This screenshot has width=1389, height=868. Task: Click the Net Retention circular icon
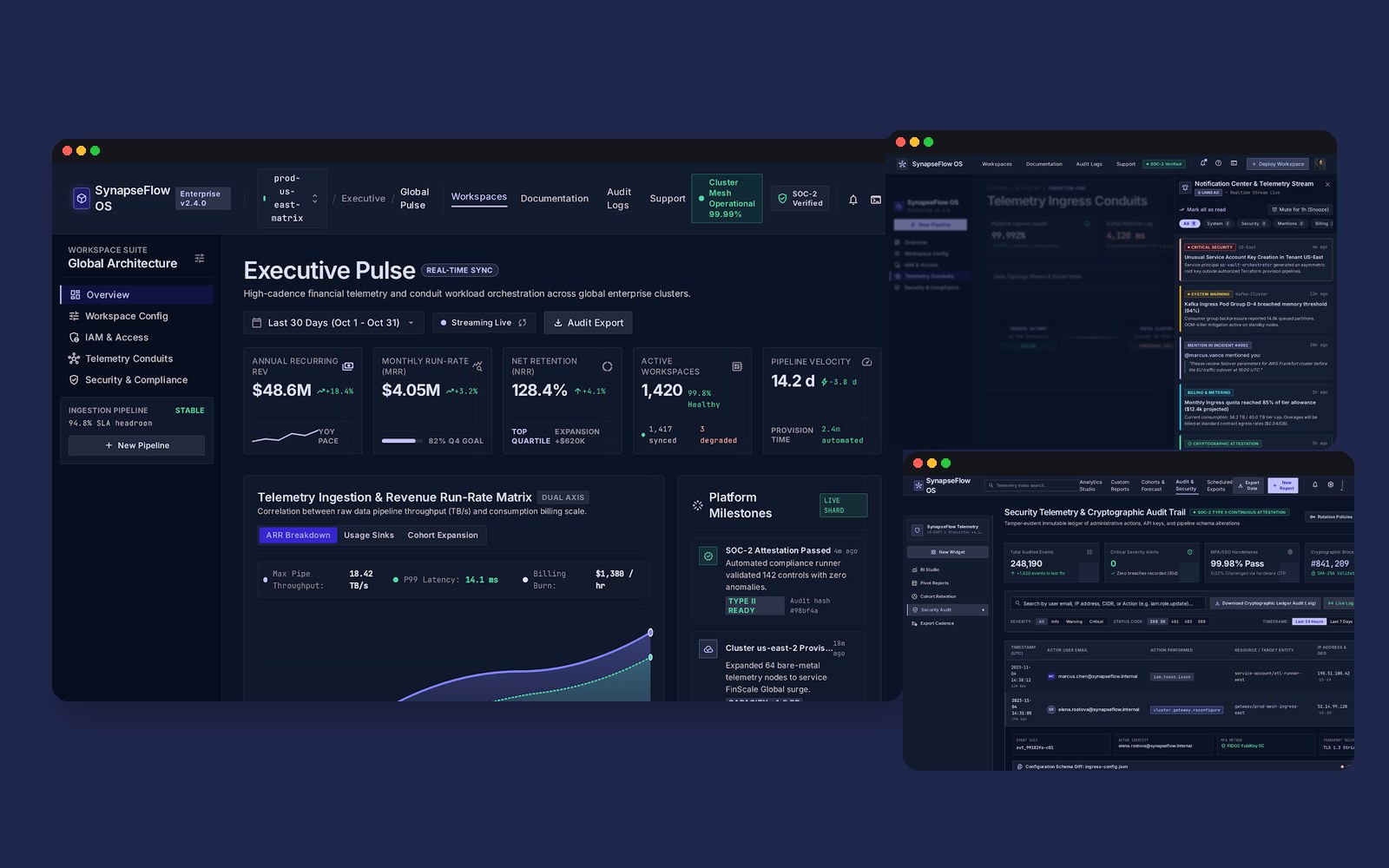pyautogui.click(x=607, y=366)
